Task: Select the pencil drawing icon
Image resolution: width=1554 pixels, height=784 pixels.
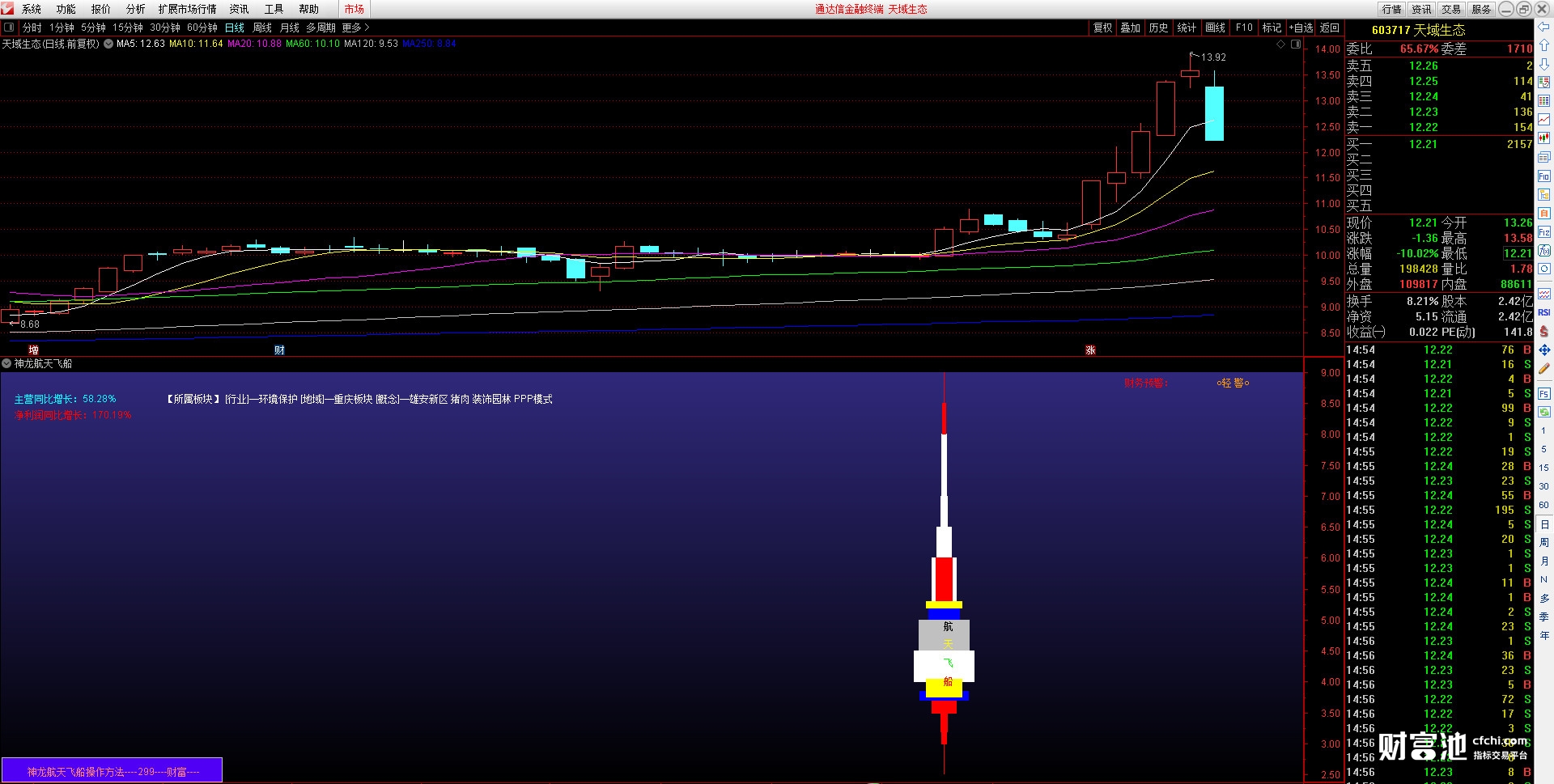Action: tap(1544, 368)
